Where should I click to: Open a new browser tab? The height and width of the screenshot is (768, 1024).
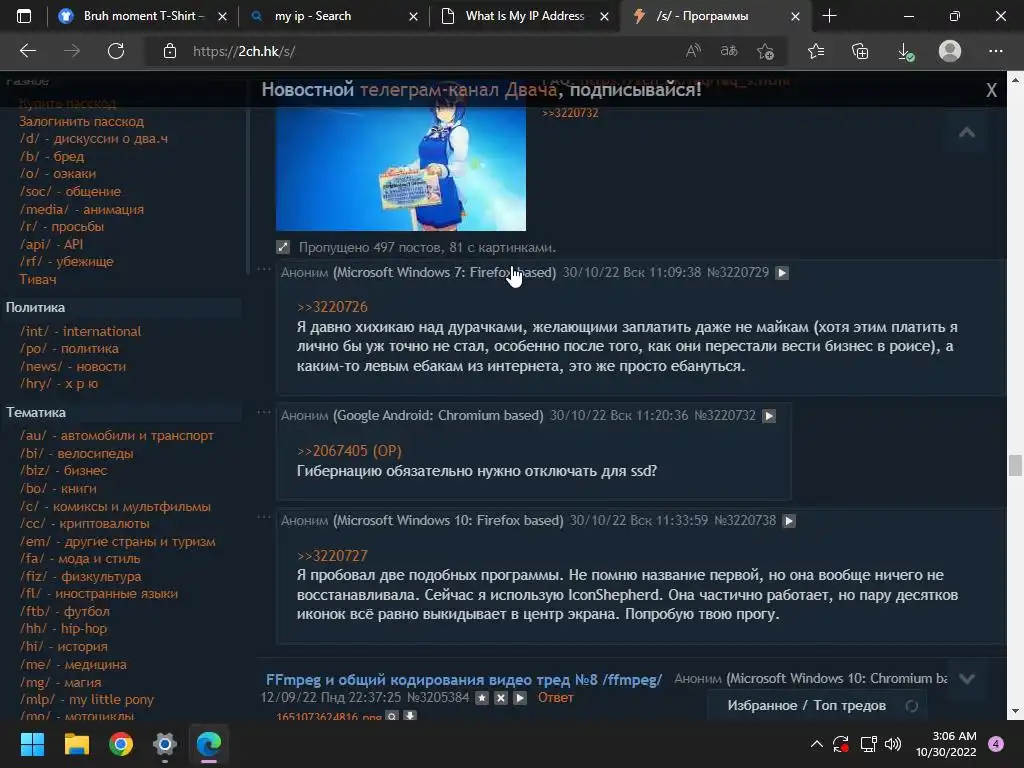coord(829,16)
